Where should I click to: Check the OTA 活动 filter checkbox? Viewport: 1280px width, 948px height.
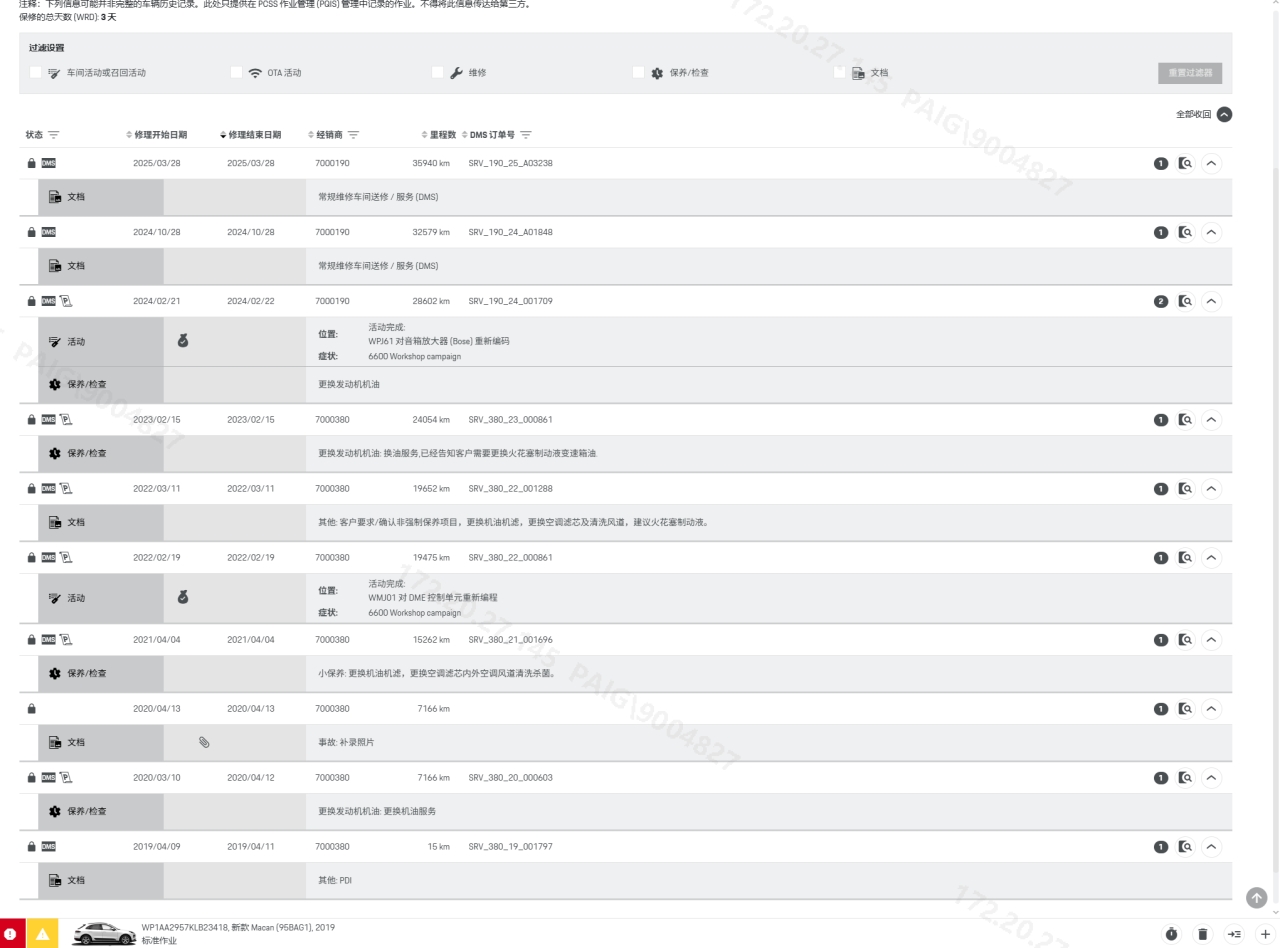tap(237, 72)
